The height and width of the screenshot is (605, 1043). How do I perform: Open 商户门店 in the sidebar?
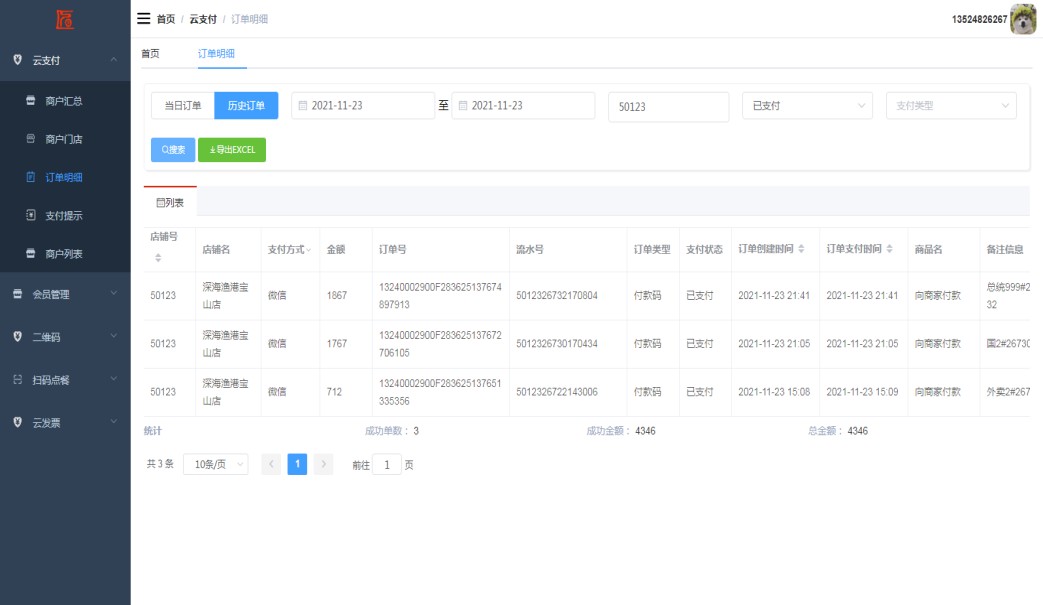(64, 139)
